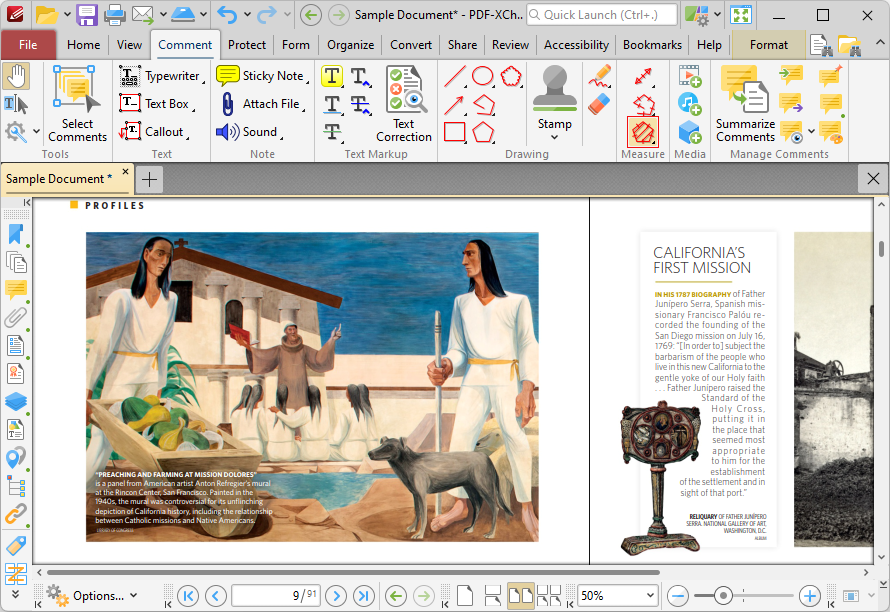Image resolution: width=890 pixels, height=612 pixels.
Task: Click the Summarize Comments button
Action: 745,103
